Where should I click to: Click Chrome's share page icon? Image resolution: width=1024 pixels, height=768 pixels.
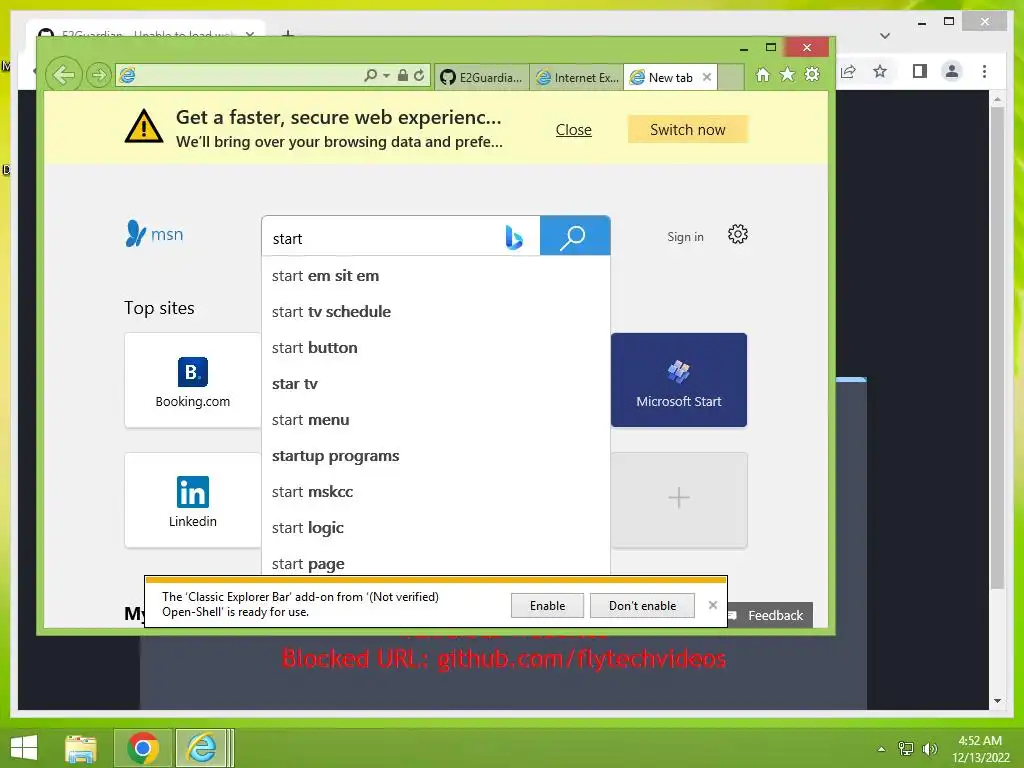848,71
